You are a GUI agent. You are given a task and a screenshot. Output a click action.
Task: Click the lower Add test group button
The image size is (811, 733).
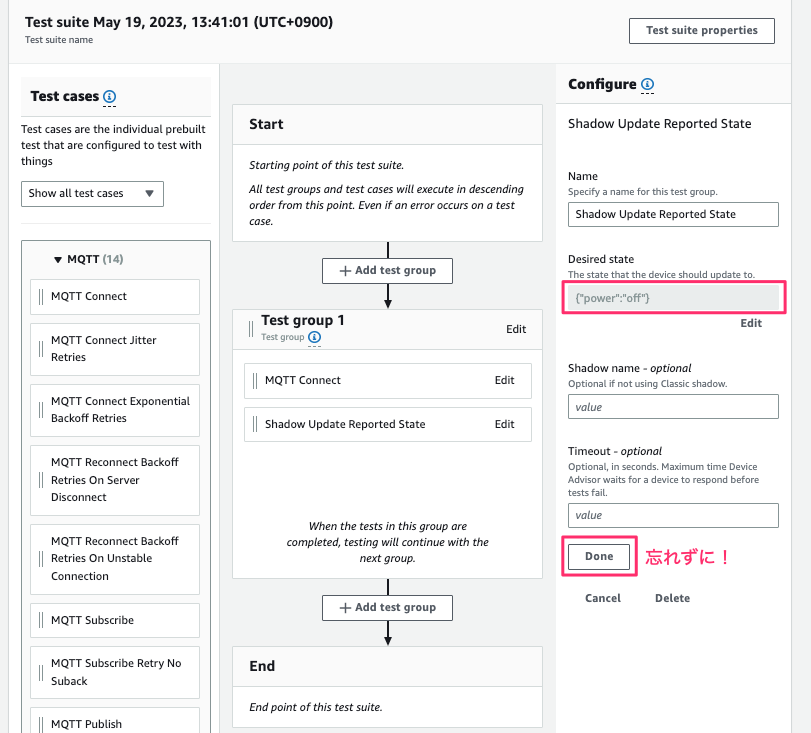point(387,607)
